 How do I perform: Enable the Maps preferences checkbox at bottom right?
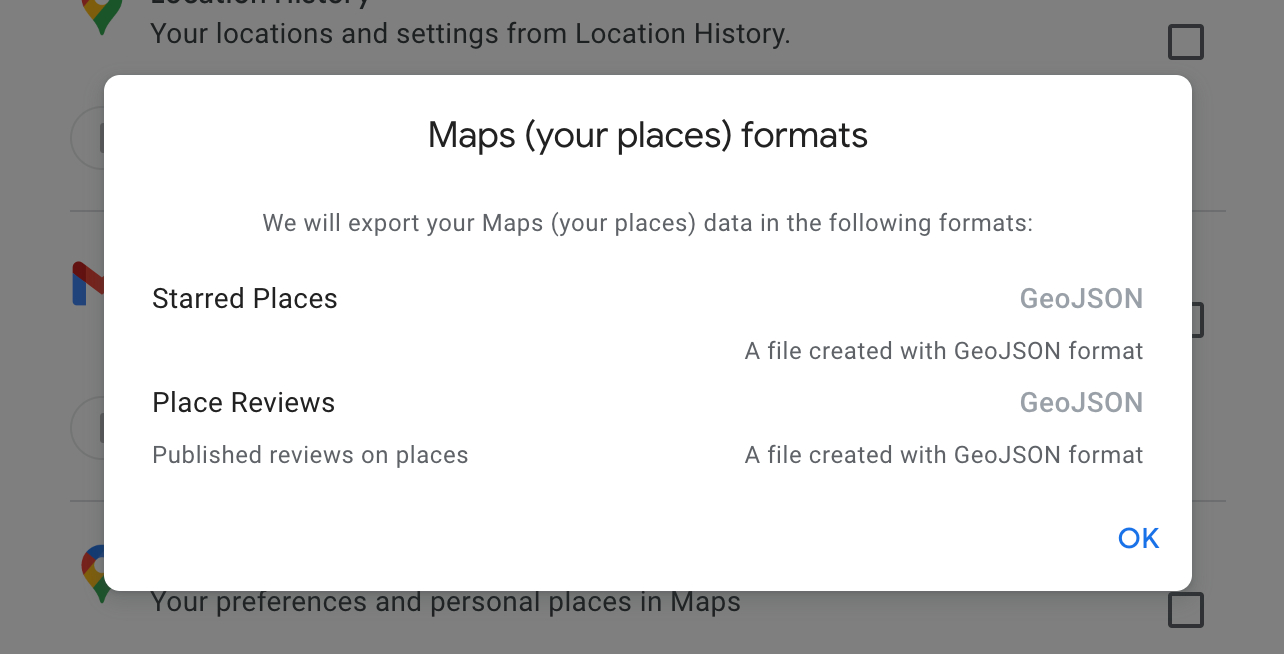[x=1186, y=610]
